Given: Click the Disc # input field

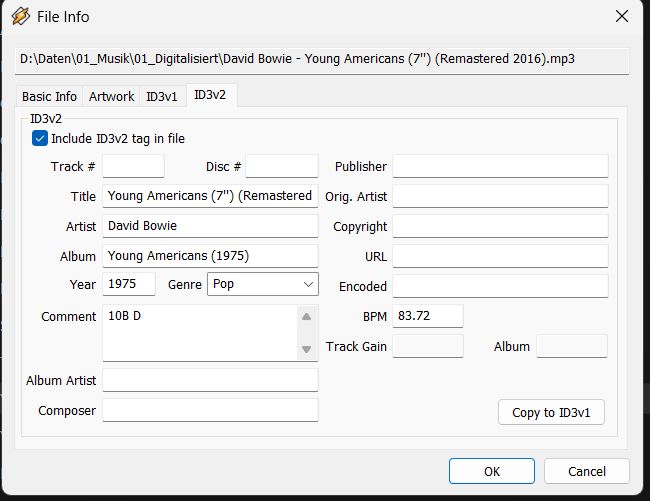Looking at the screenshot, I should [282, 166].
